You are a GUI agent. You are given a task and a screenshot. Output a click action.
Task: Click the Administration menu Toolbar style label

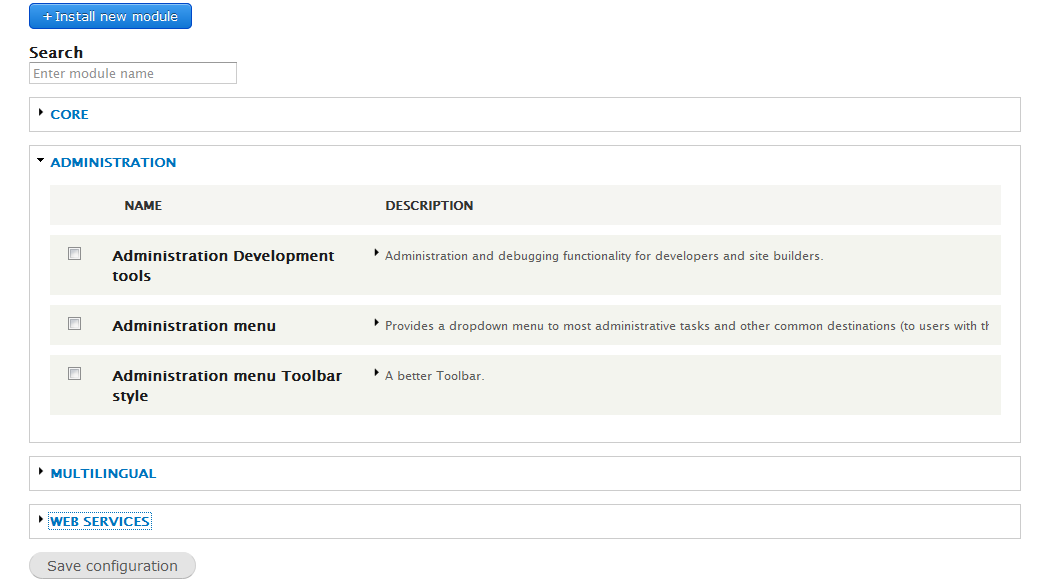(x=227, y=386)
